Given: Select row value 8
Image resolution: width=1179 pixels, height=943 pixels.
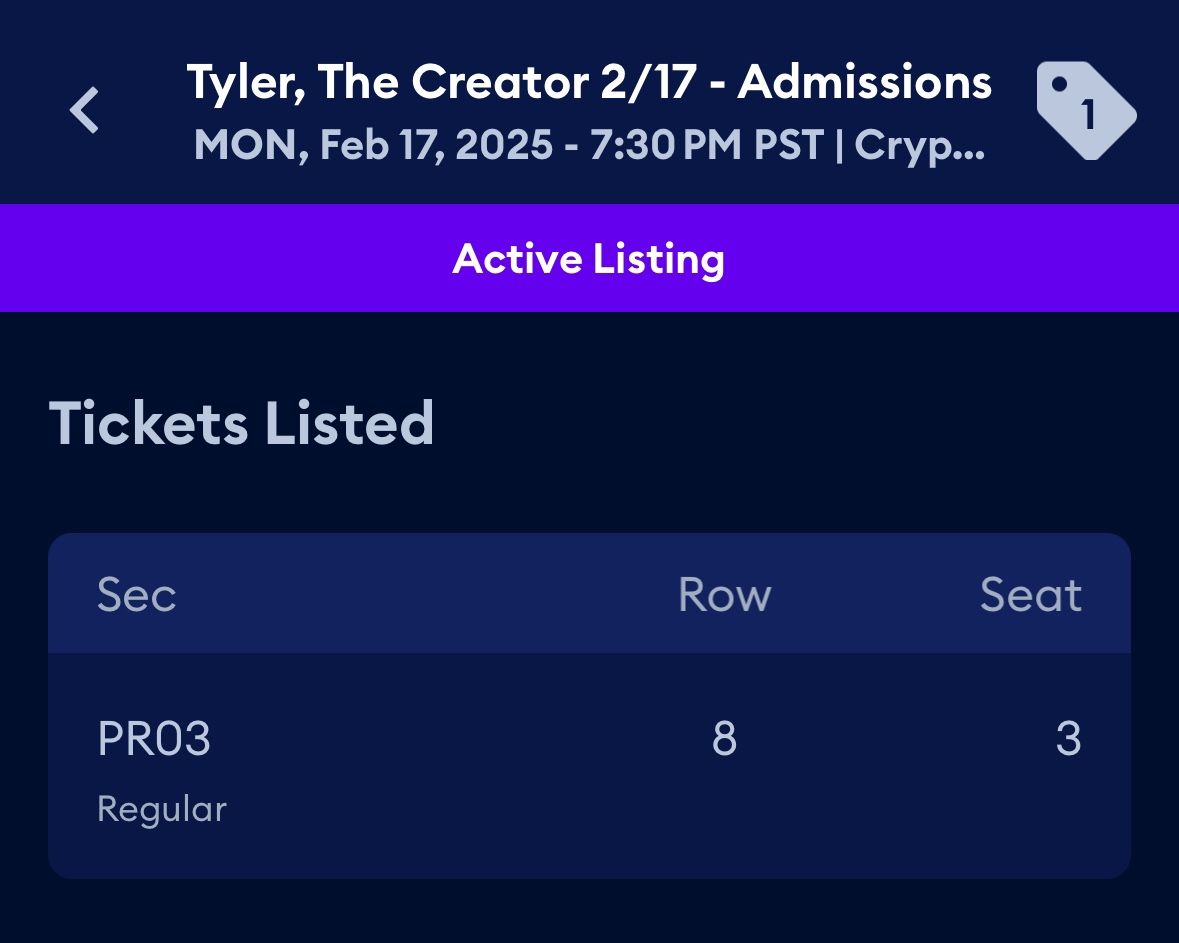Looking at the screenshot, I should pos(724,740).
